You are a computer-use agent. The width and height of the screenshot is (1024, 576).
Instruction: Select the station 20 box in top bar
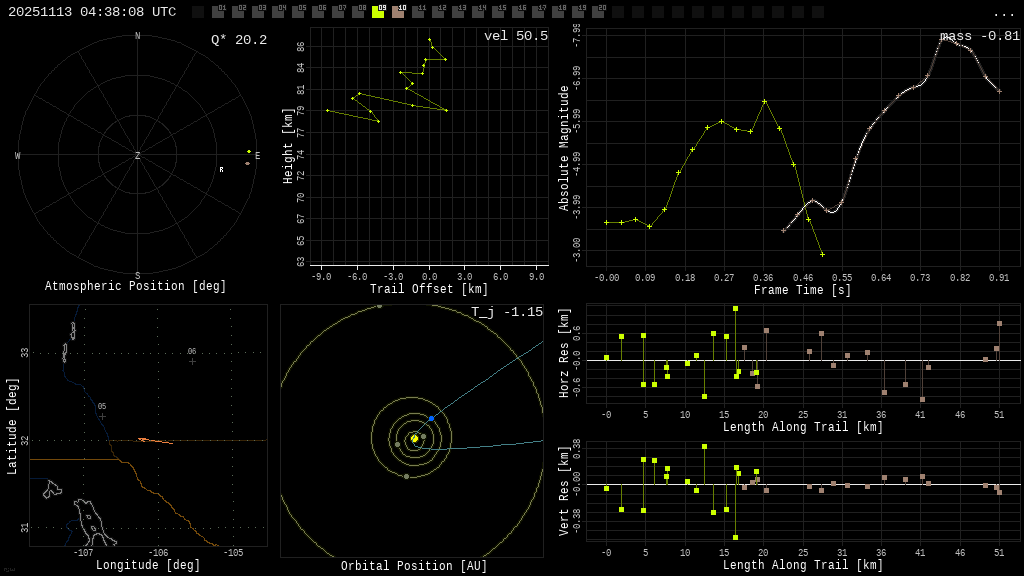click(x=598, y=12)
